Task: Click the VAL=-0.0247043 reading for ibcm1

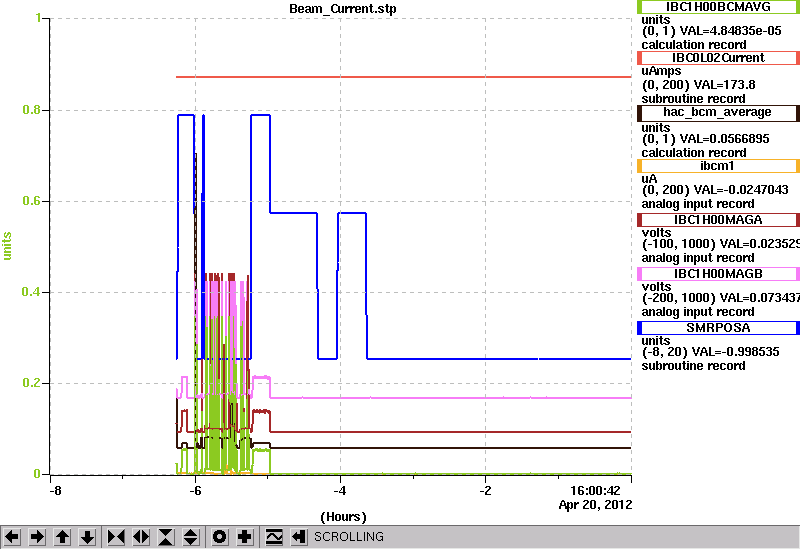Action: pos(740,190)
